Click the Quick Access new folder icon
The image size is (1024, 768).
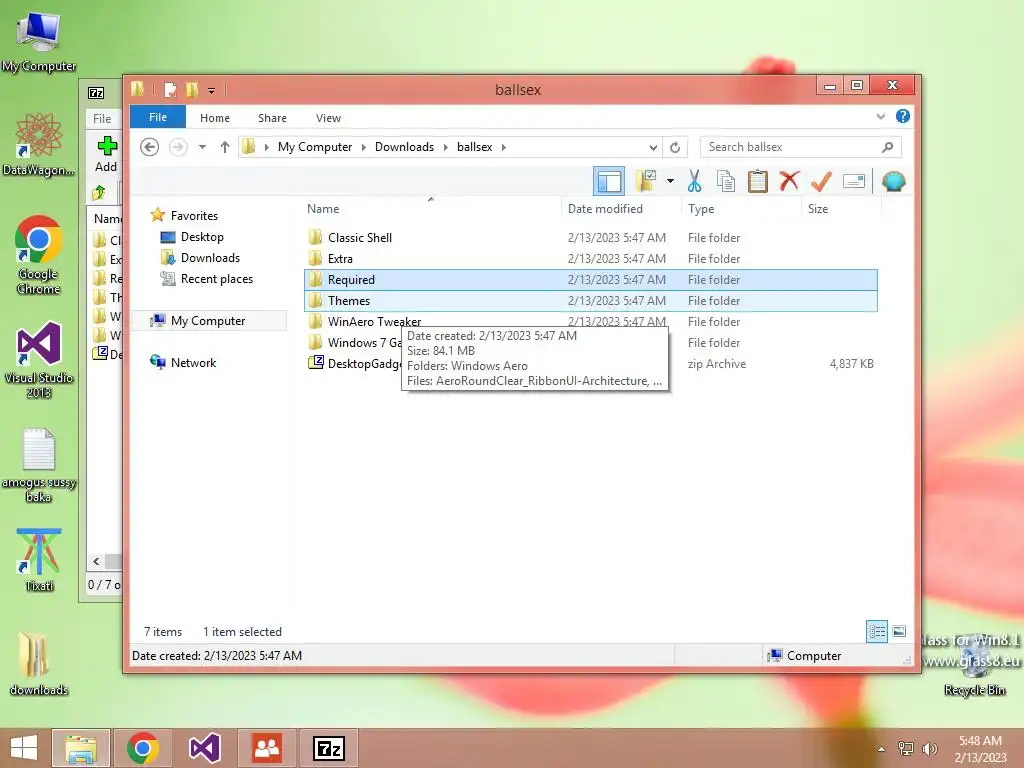pyautogui.click(x=192, y=89)
